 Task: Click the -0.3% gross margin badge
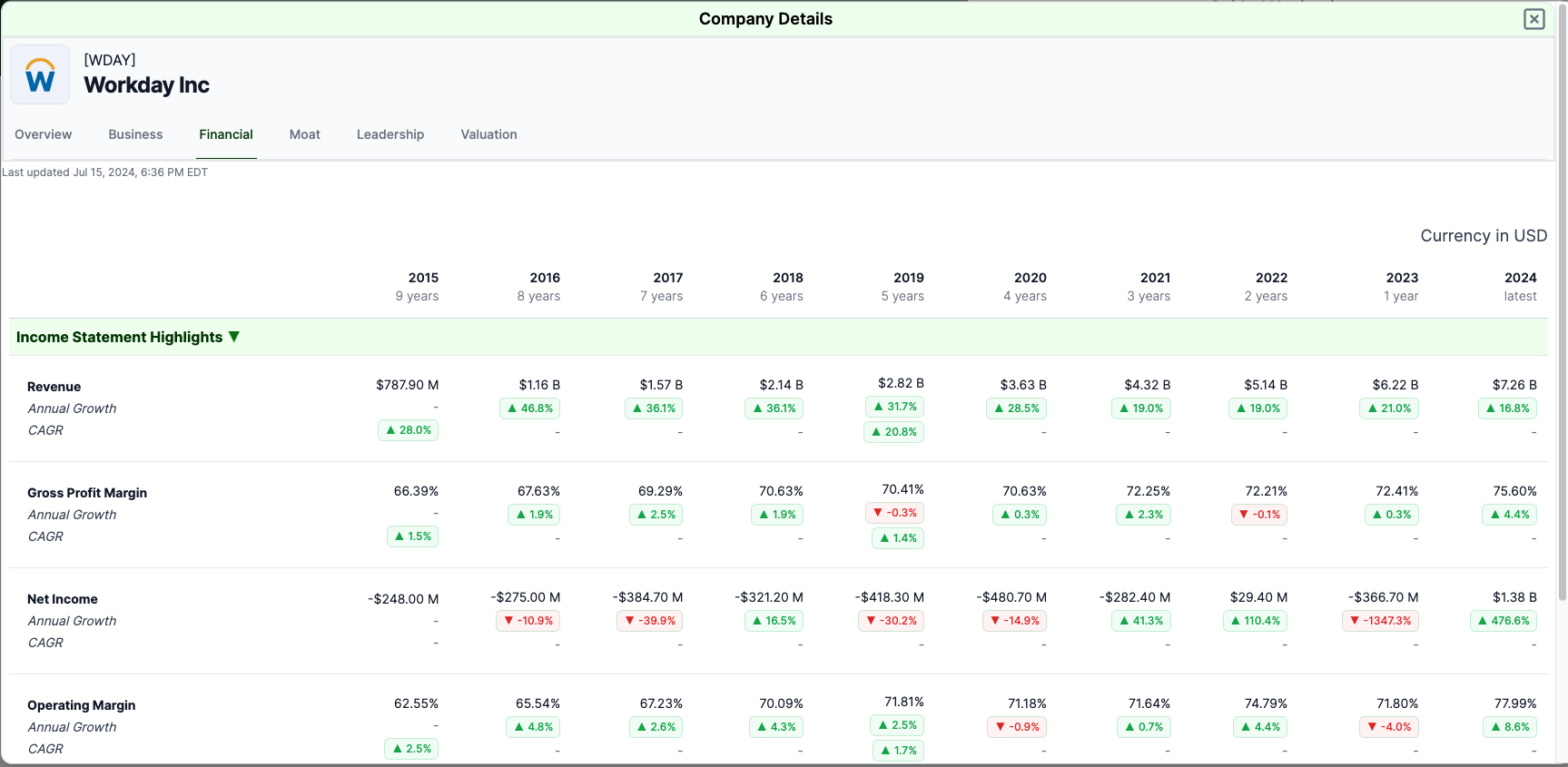tap(895, 513)
